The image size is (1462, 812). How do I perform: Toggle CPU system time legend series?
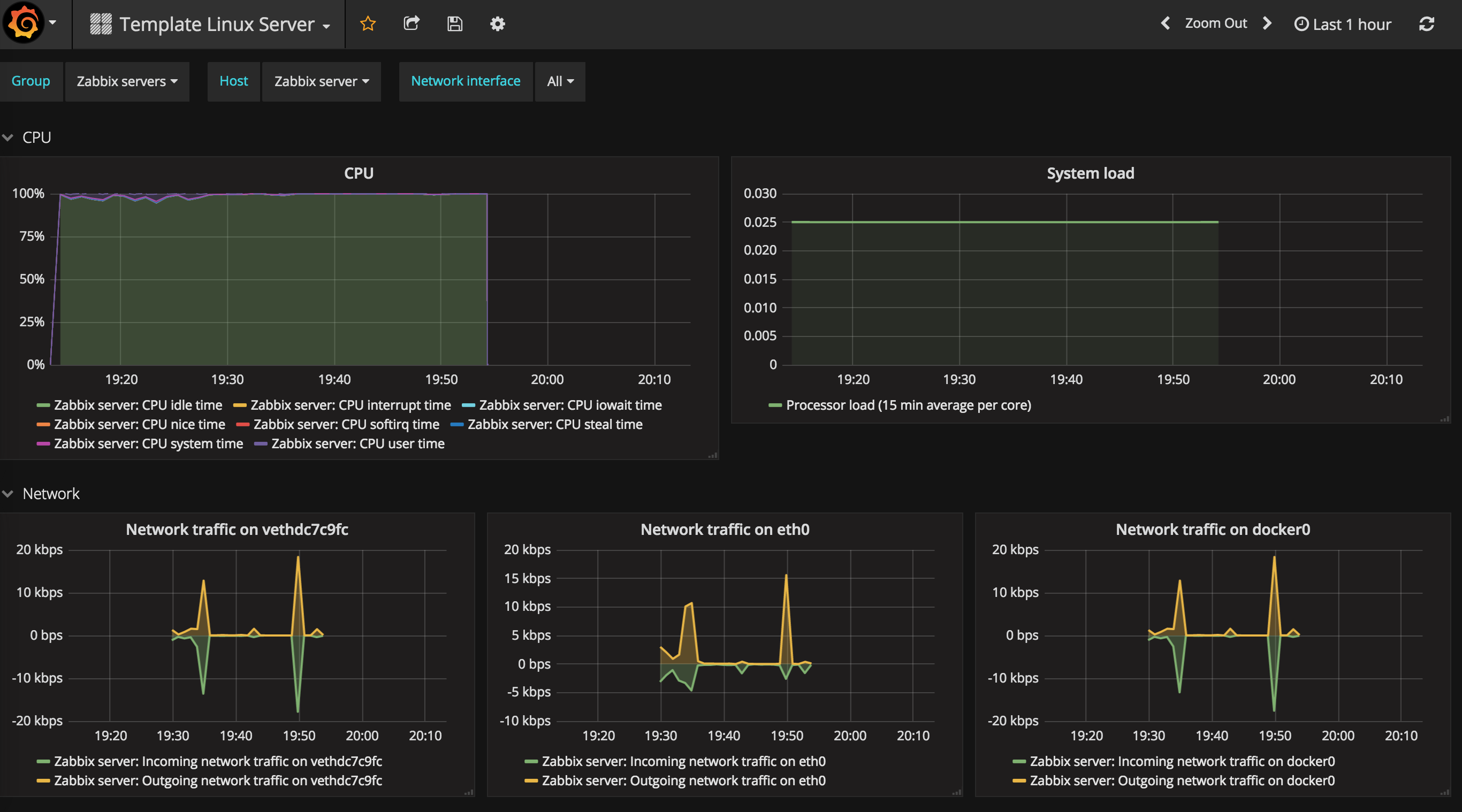149,444
